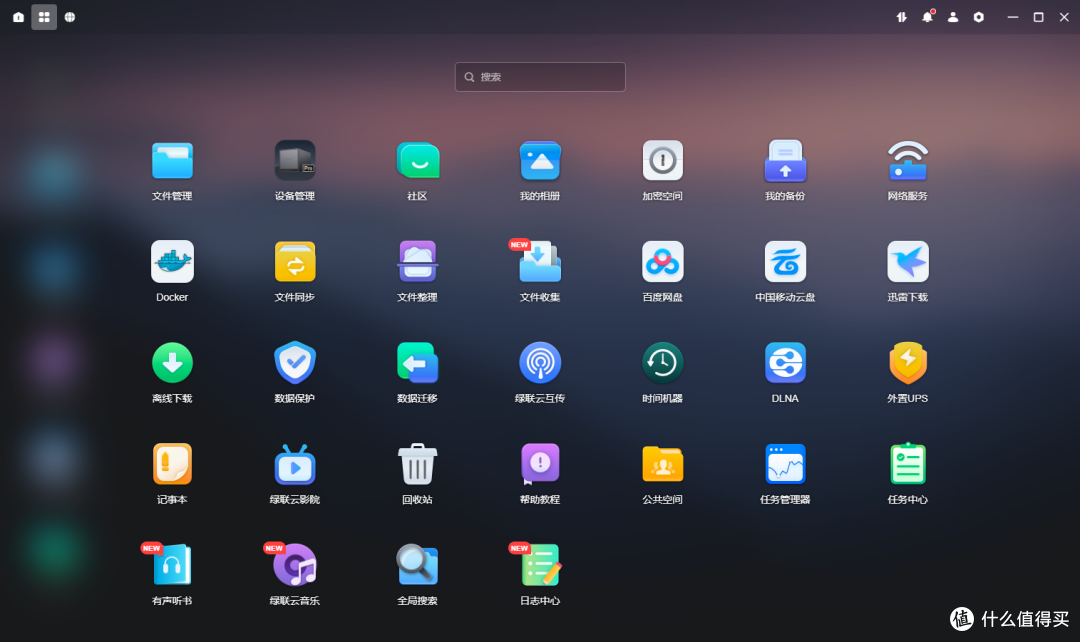Image resolution: width=1080 pixels, height=642 pixels.
Task: Click the 搜索 search field
Action: click(x=540, y=77)
